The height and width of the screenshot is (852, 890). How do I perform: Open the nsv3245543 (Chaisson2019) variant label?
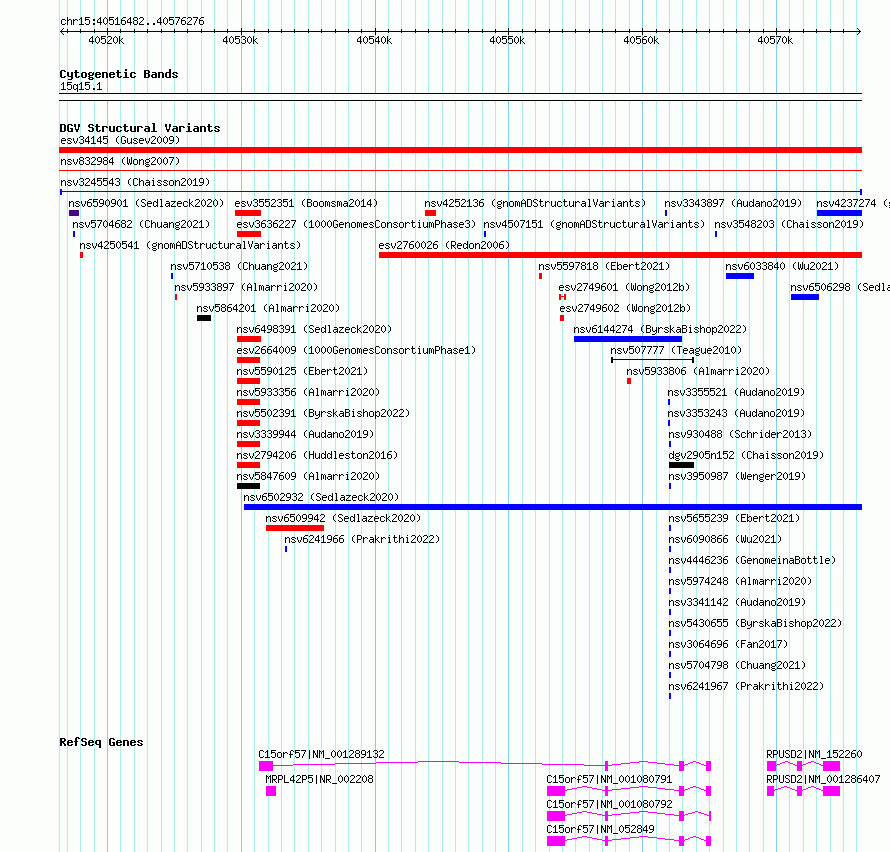tap(135, 182)
